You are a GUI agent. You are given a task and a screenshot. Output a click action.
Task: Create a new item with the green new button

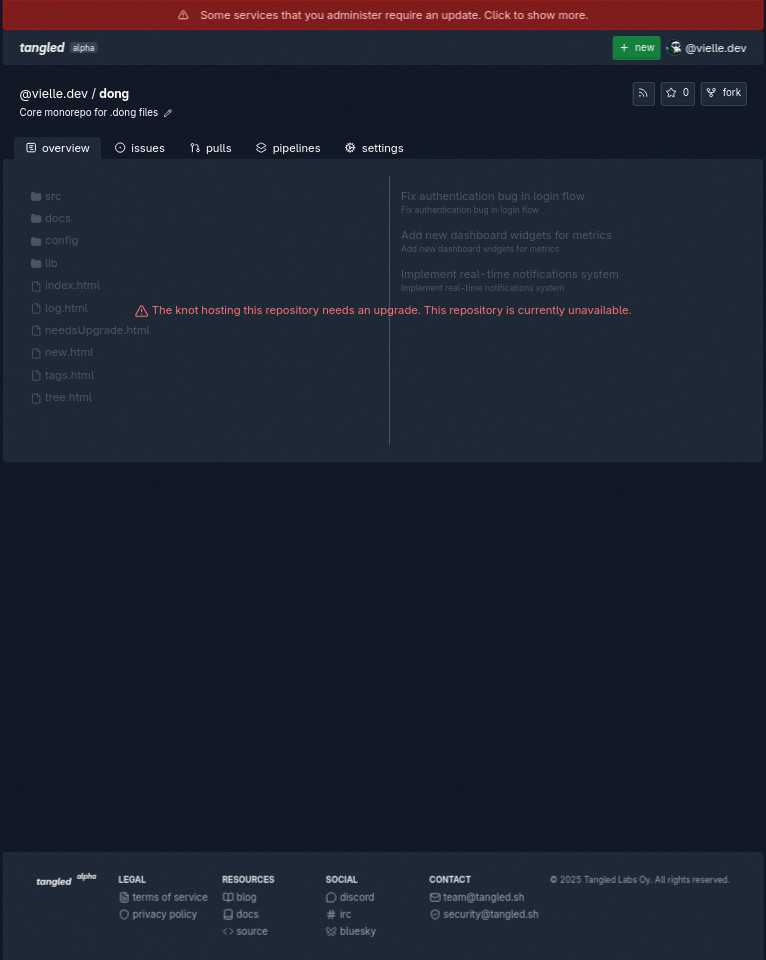[x=636, y=48]
